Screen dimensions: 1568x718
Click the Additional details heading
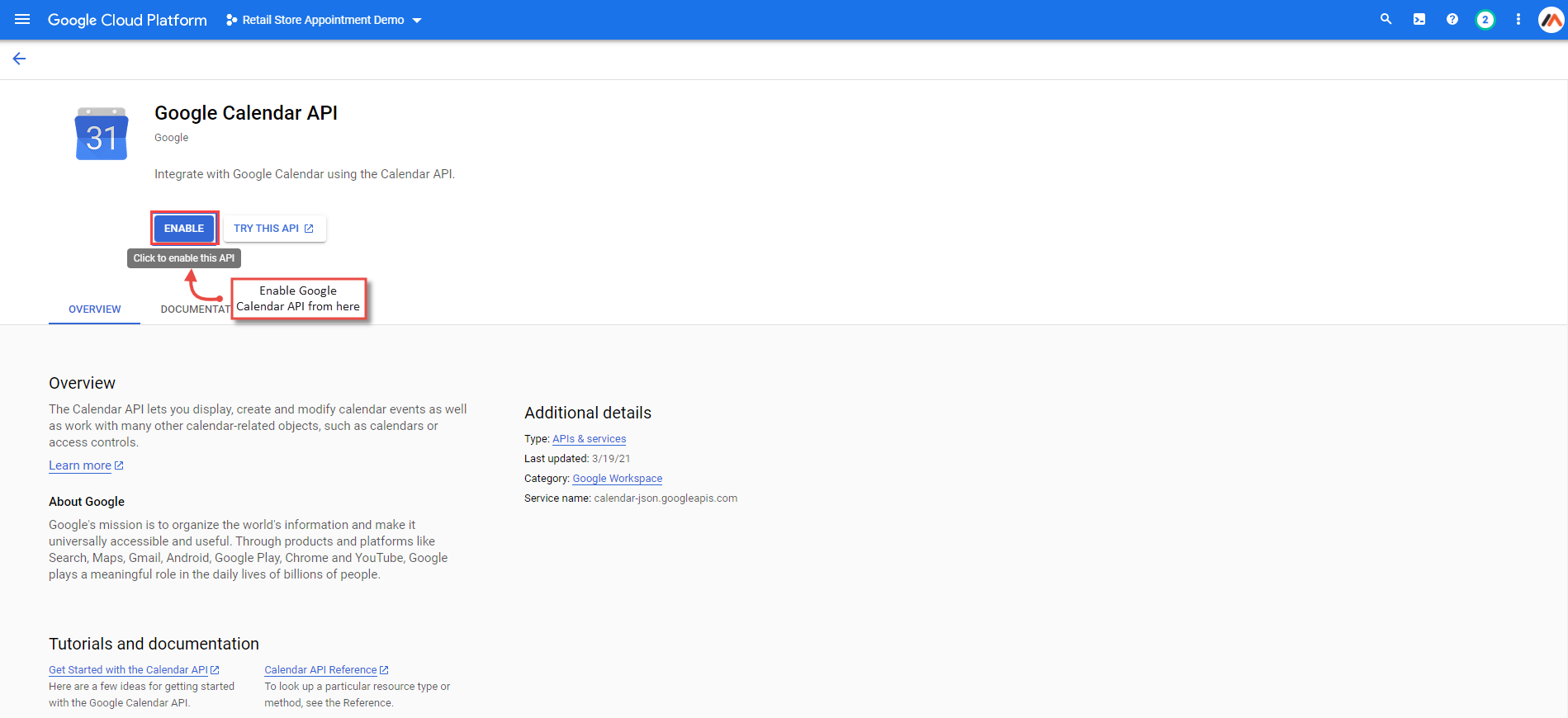(x=588, y=413)
